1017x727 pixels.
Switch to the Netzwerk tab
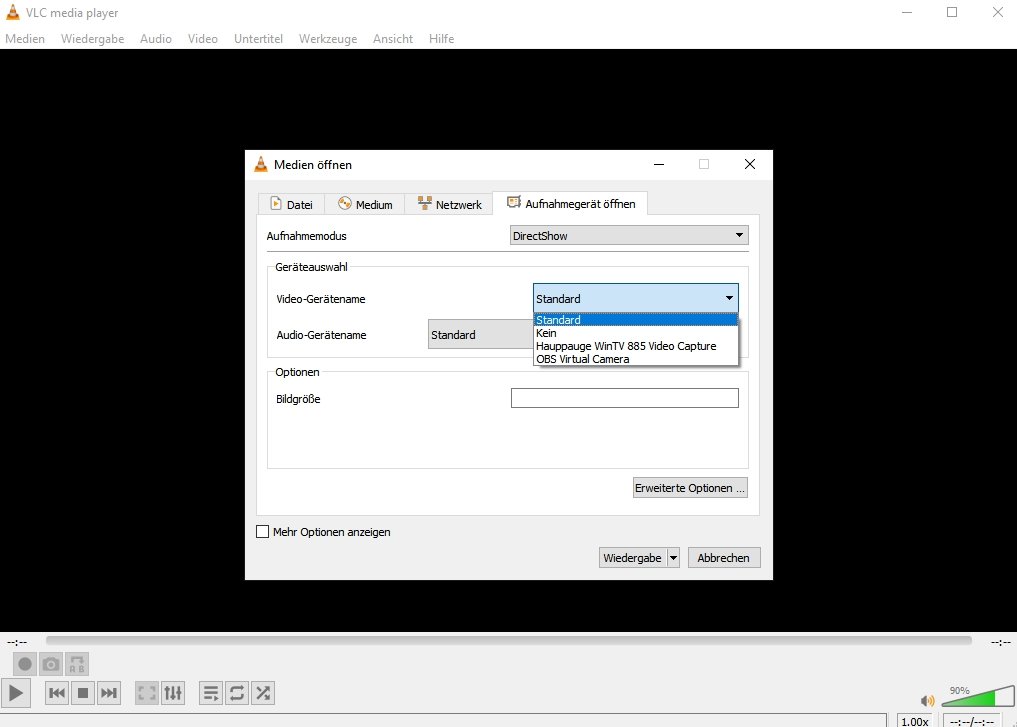pyautogui.click(x=449, y=204)
